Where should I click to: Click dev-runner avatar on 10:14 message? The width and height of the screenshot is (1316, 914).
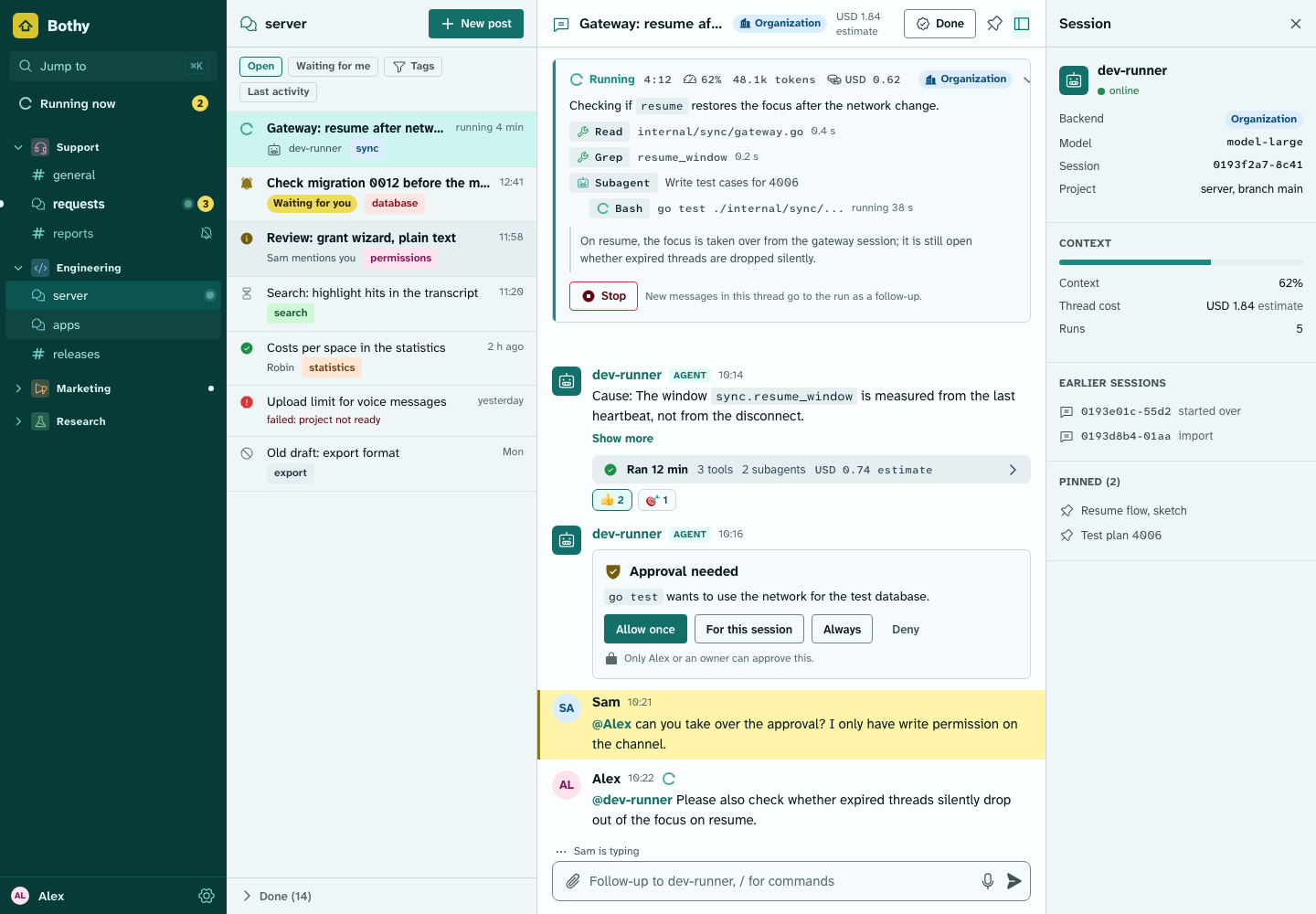click(567, 381)
